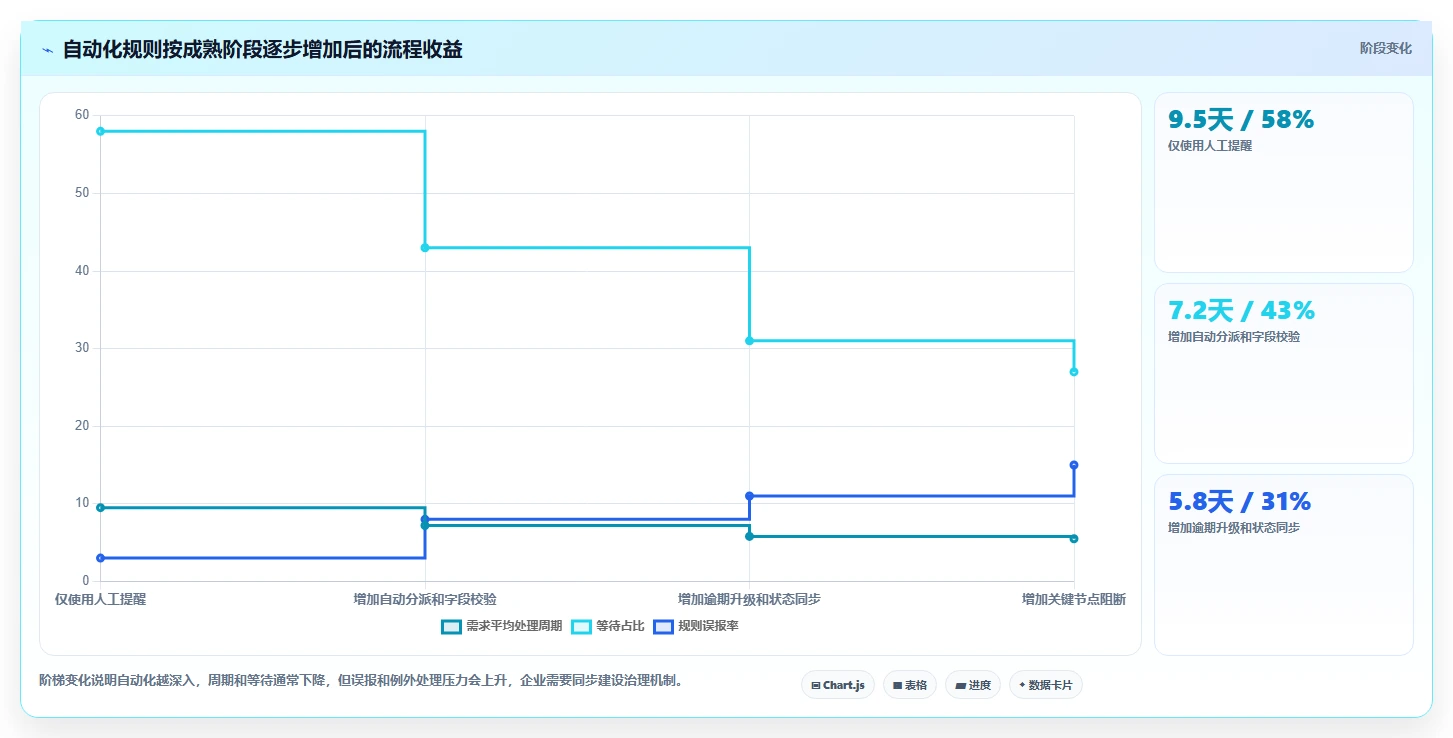Click 需求平均处理周期 point at 9.5
This screenshot has height=738, width=1453.
100,508
